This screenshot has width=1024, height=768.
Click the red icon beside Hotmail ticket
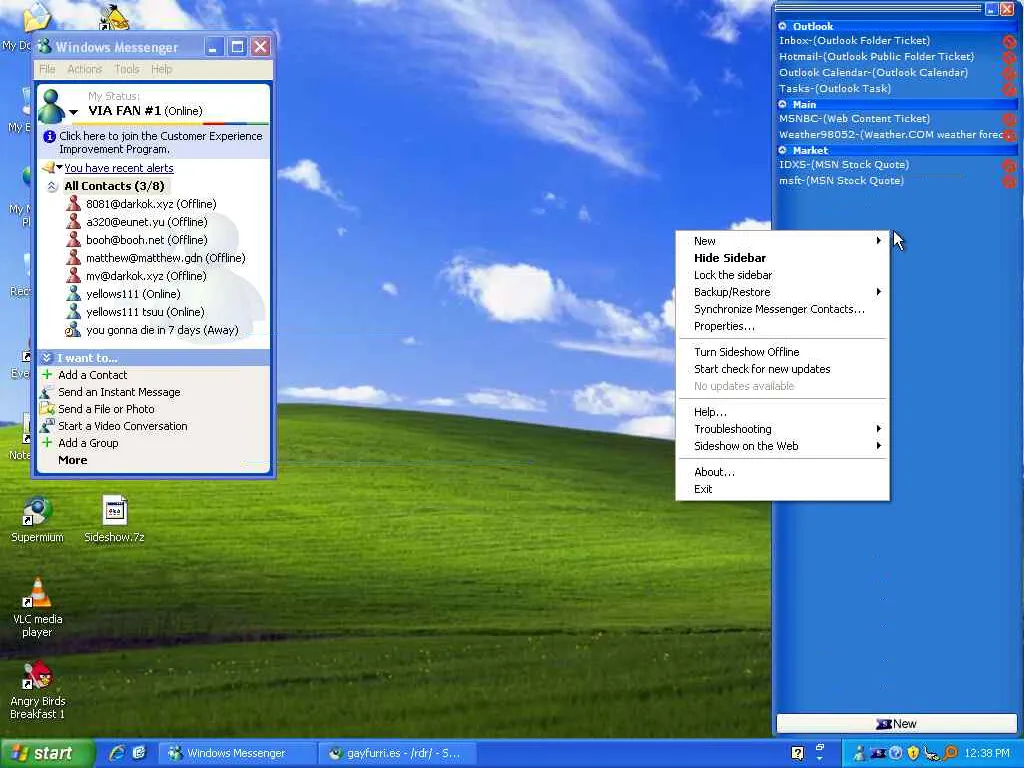click(x=1009, y=57)
